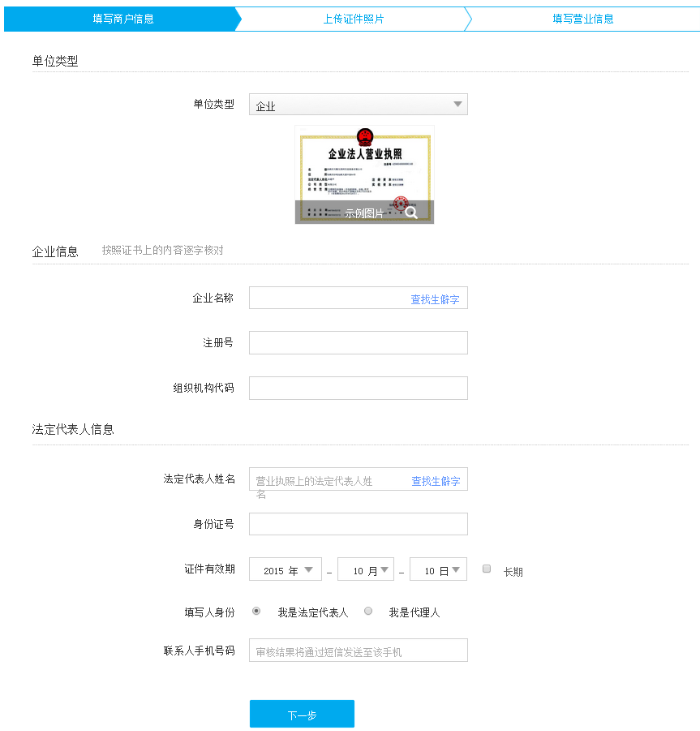Click the 法定代表人信息 section heading
The width and height of the screenshot is (700, 731).
[x=73, y=429]
